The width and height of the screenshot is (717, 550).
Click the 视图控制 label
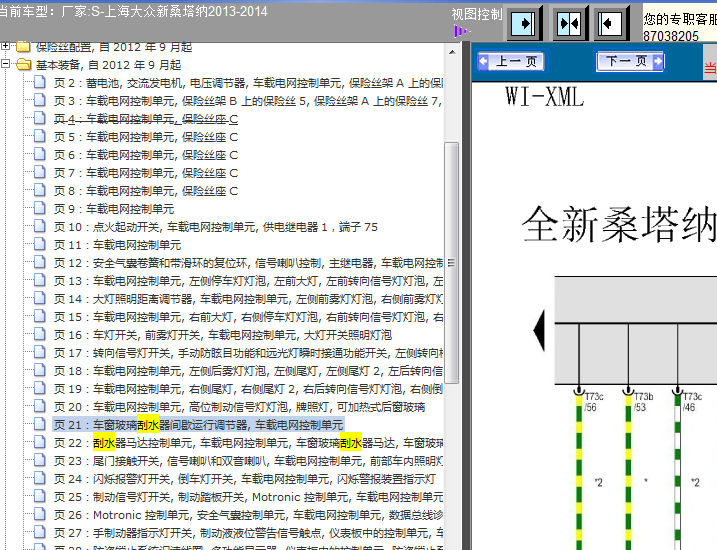(476, 14)
